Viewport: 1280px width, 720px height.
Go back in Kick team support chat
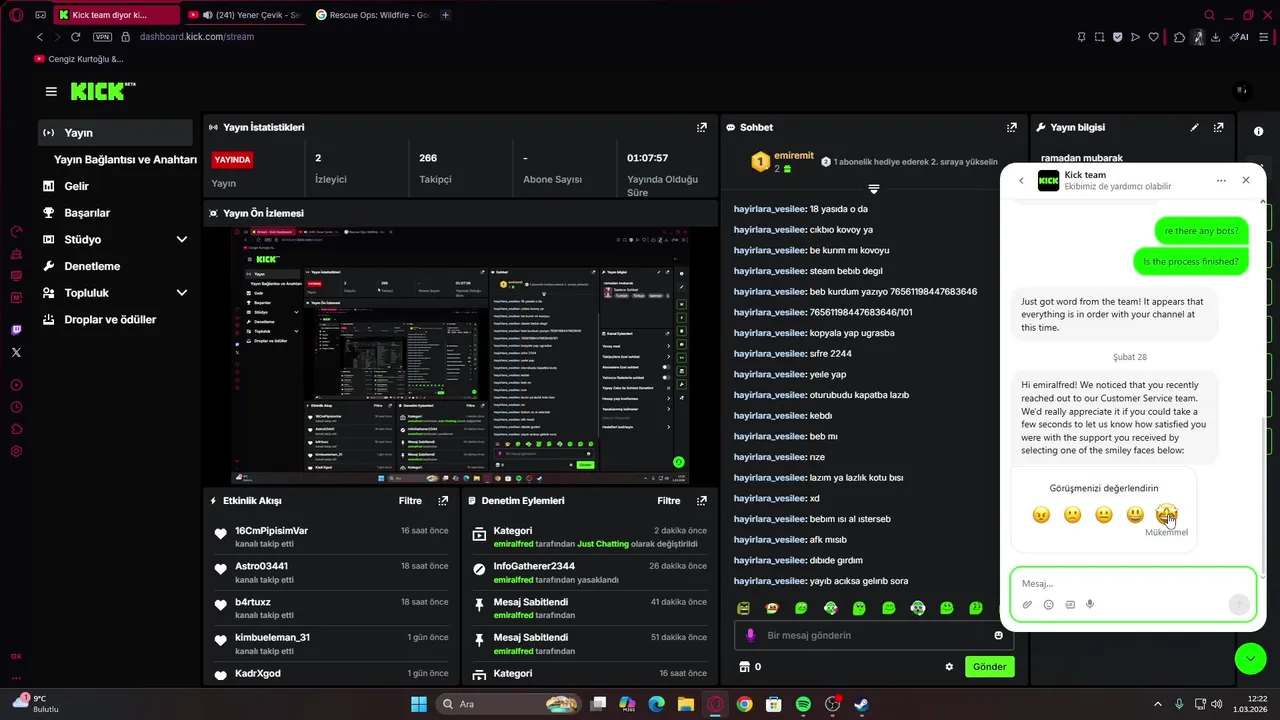point(1021,181)
